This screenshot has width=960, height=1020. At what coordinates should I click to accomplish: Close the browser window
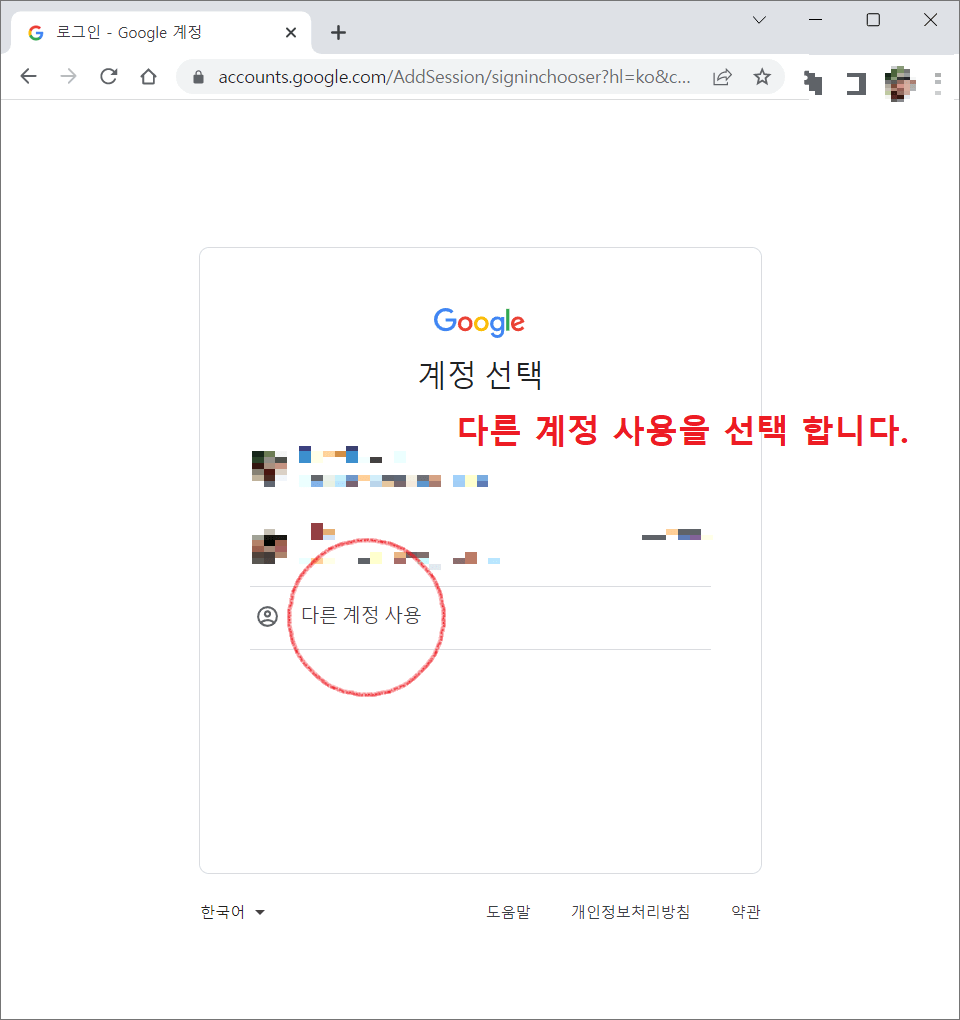(931, 20)
